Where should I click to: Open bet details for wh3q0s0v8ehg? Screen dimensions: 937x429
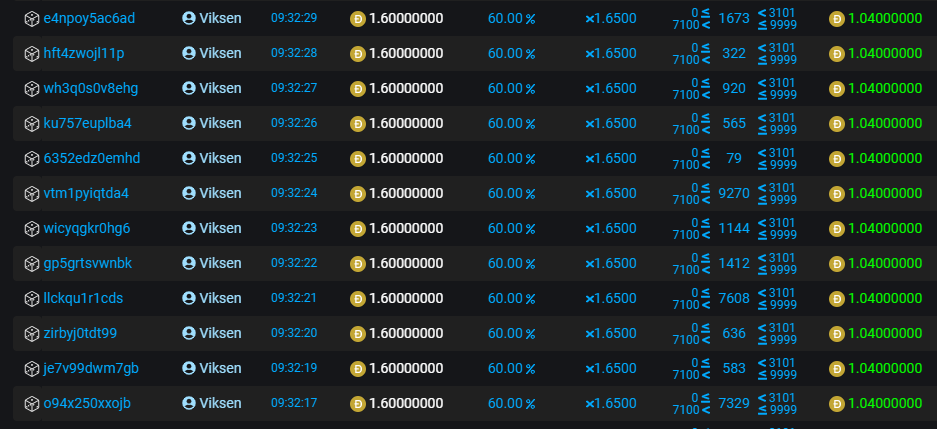point(90,89)
